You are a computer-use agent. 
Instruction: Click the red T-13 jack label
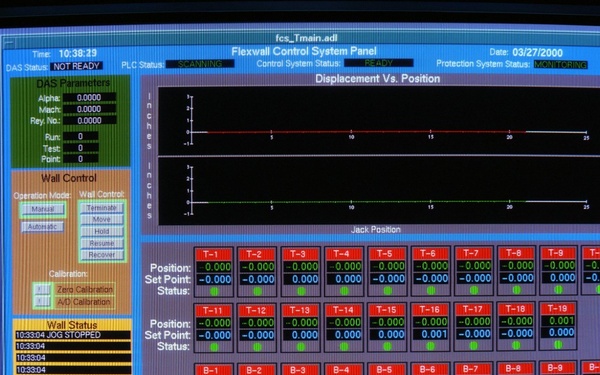[x=301, y=310]
